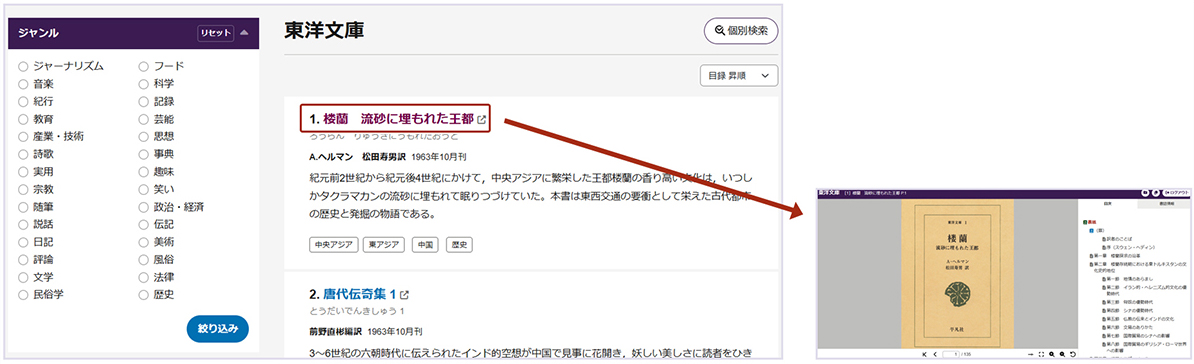
Task: Select the 宗教 genre
Action: pos(24,189)
